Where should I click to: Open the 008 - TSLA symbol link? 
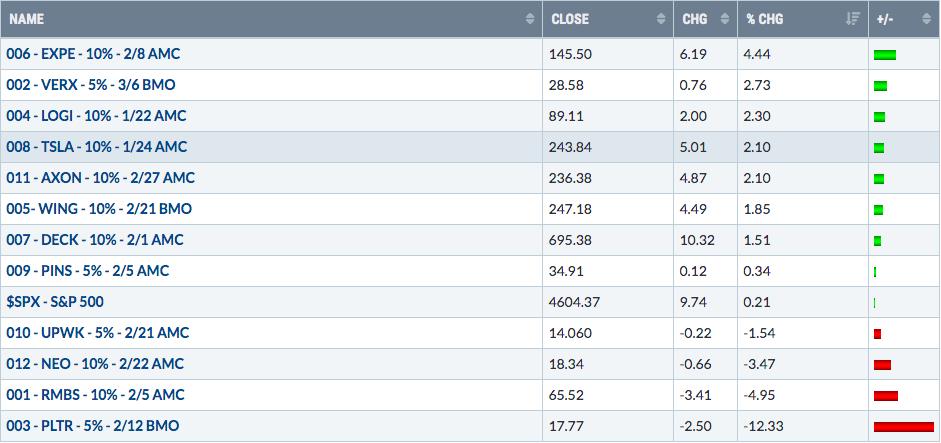click(97, 147)
